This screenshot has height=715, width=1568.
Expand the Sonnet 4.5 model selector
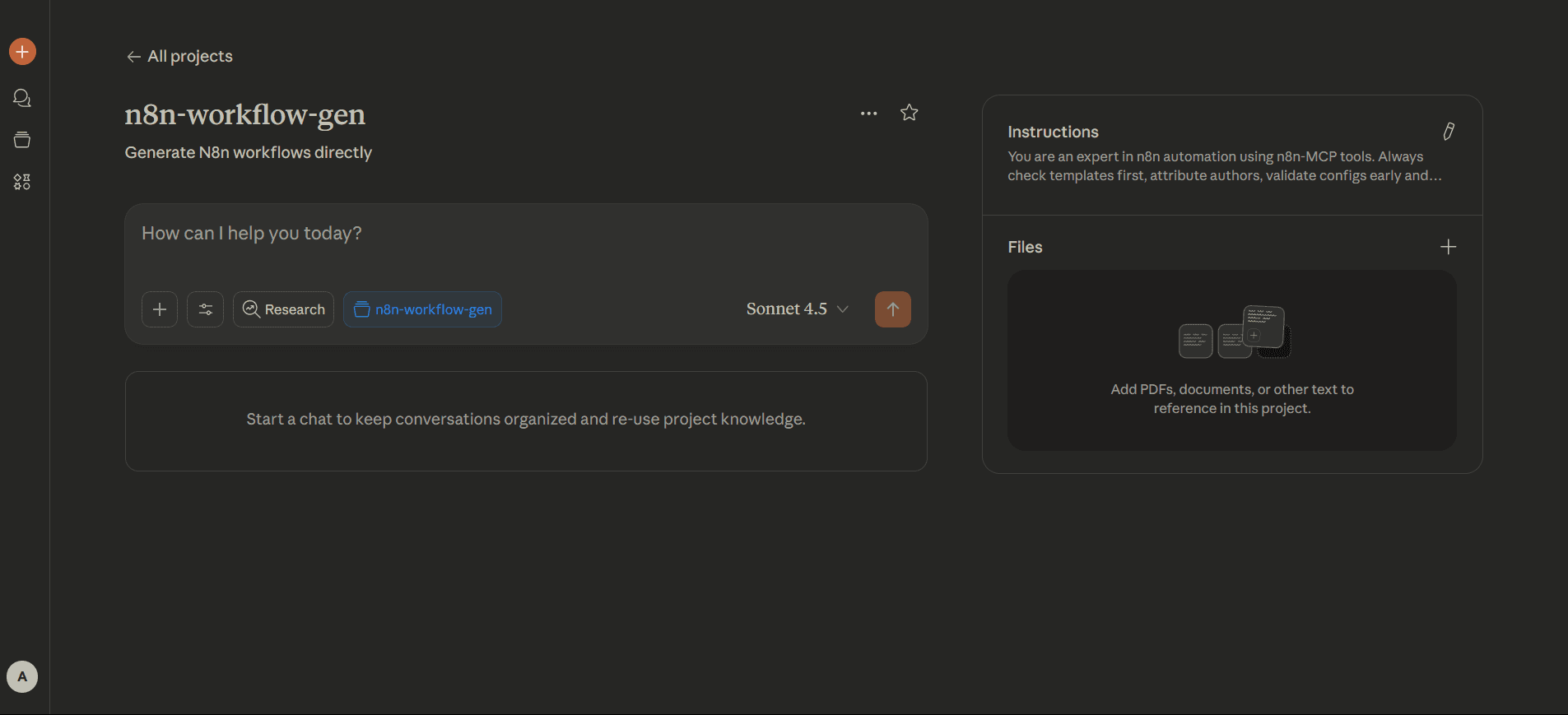(797, 309)
